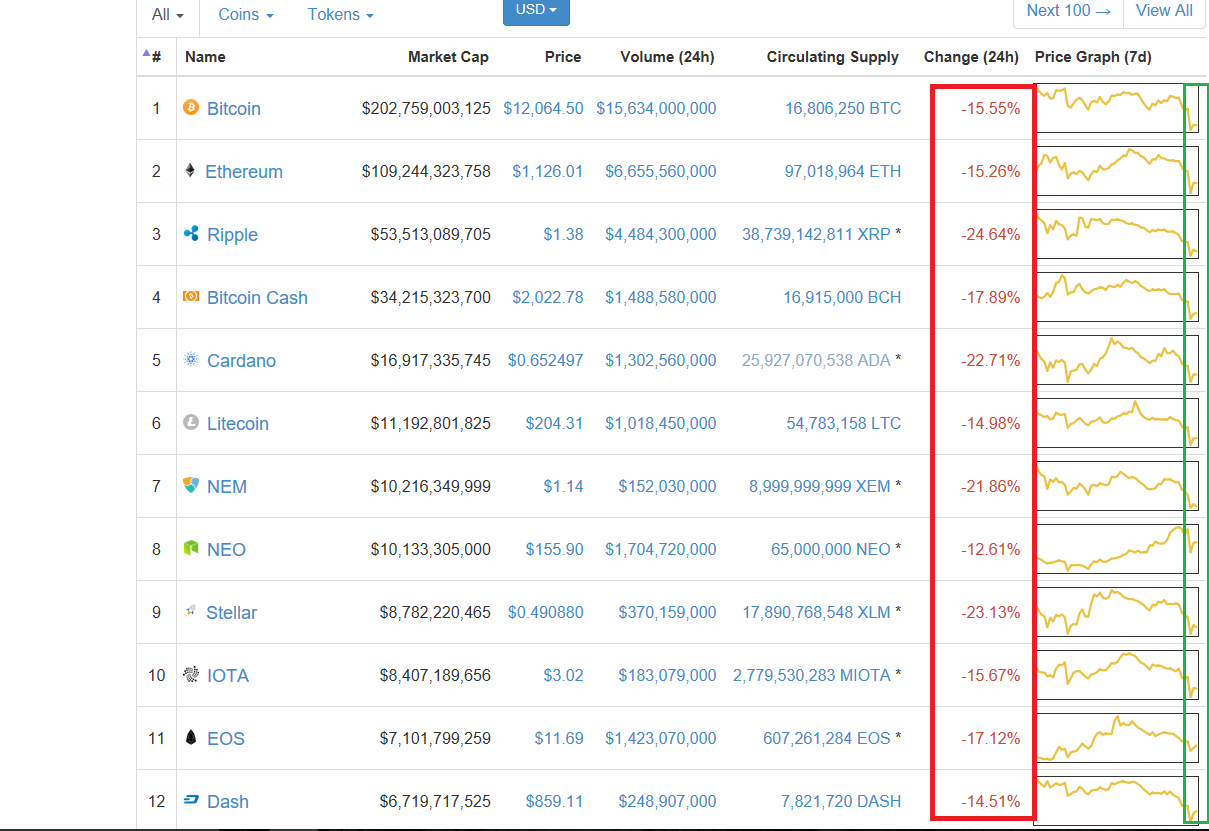Click Litecoin market cap $11,192,801,825
1209x831 pixels.
point(431,423)
